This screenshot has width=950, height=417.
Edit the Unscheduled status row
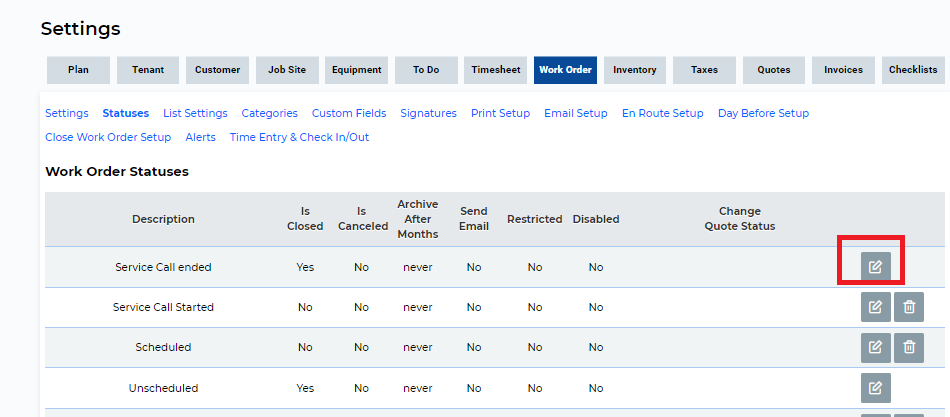[875, 388]
